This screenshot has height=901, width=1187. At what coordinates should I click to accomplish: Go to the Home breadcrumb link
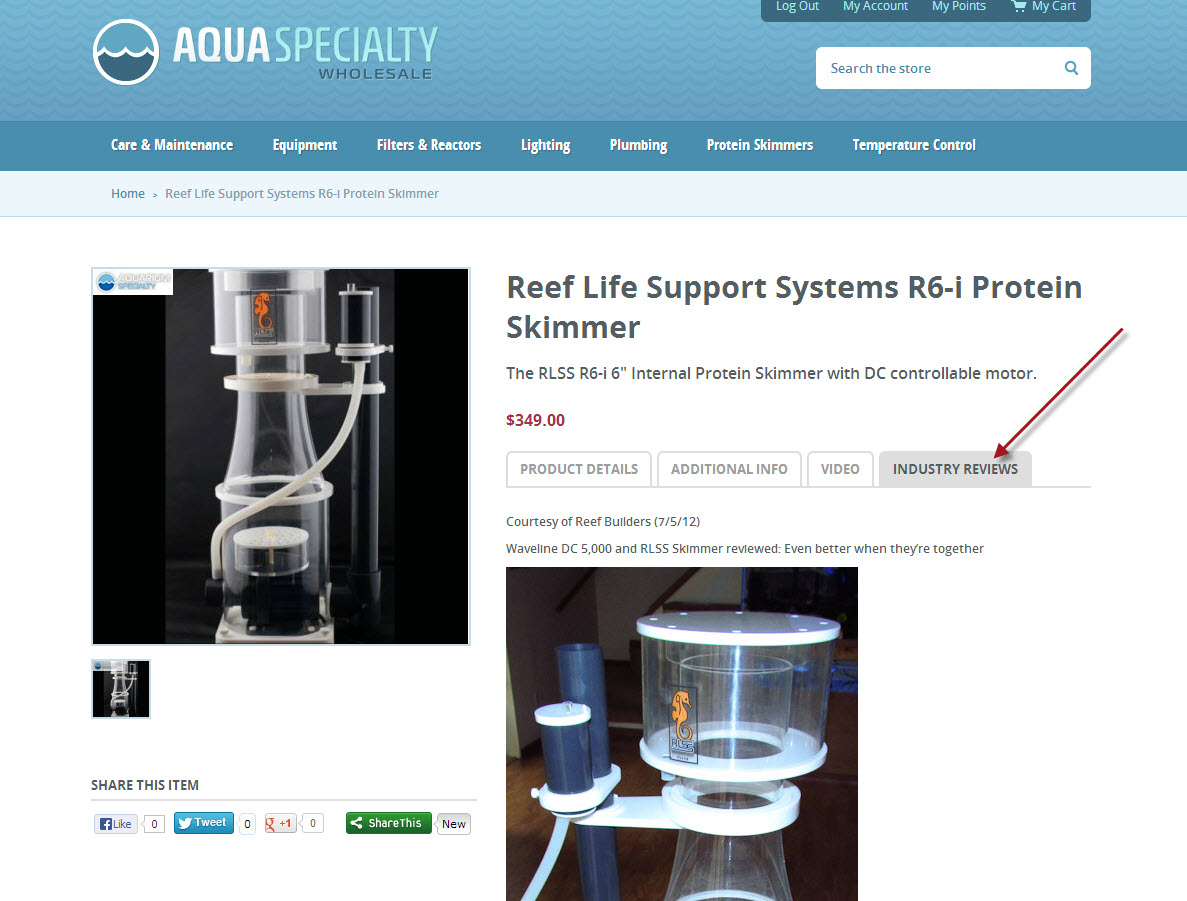point(128,194)
